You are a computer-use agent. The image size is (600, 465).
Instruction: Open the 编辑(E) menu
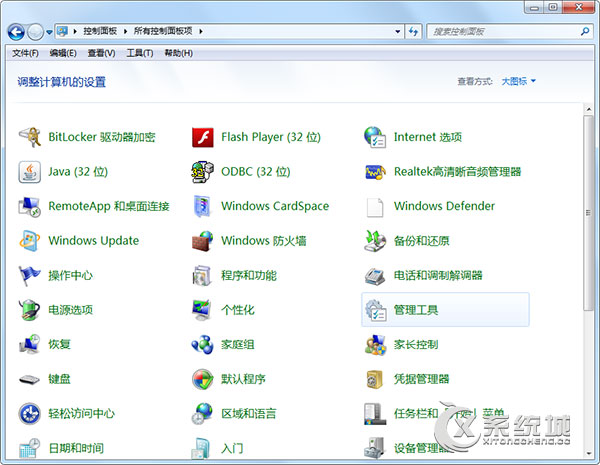click(x=63, y=53)
